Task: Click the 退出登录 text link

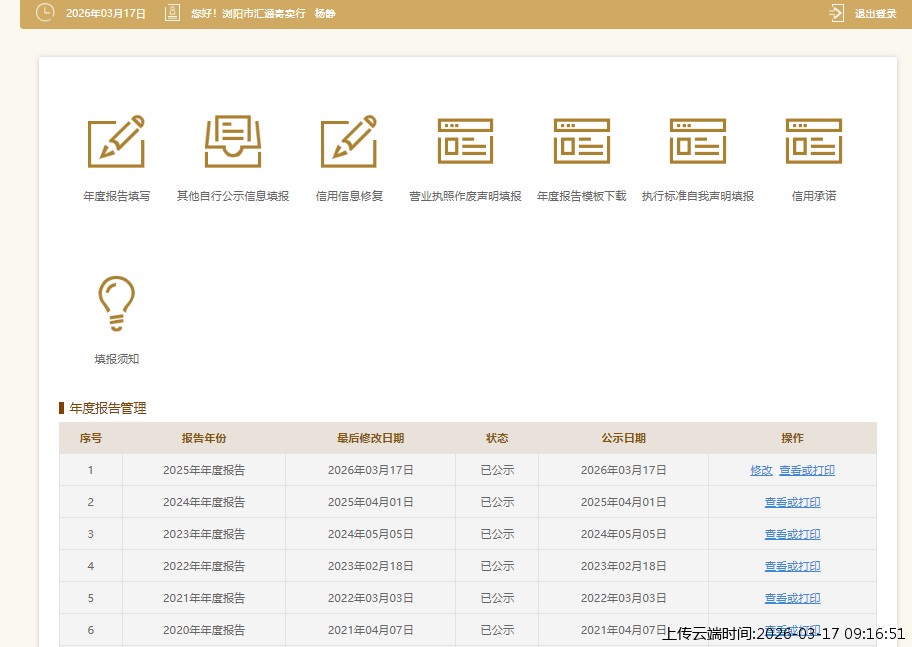Action: pyautogui.click(x=875, y=14)
